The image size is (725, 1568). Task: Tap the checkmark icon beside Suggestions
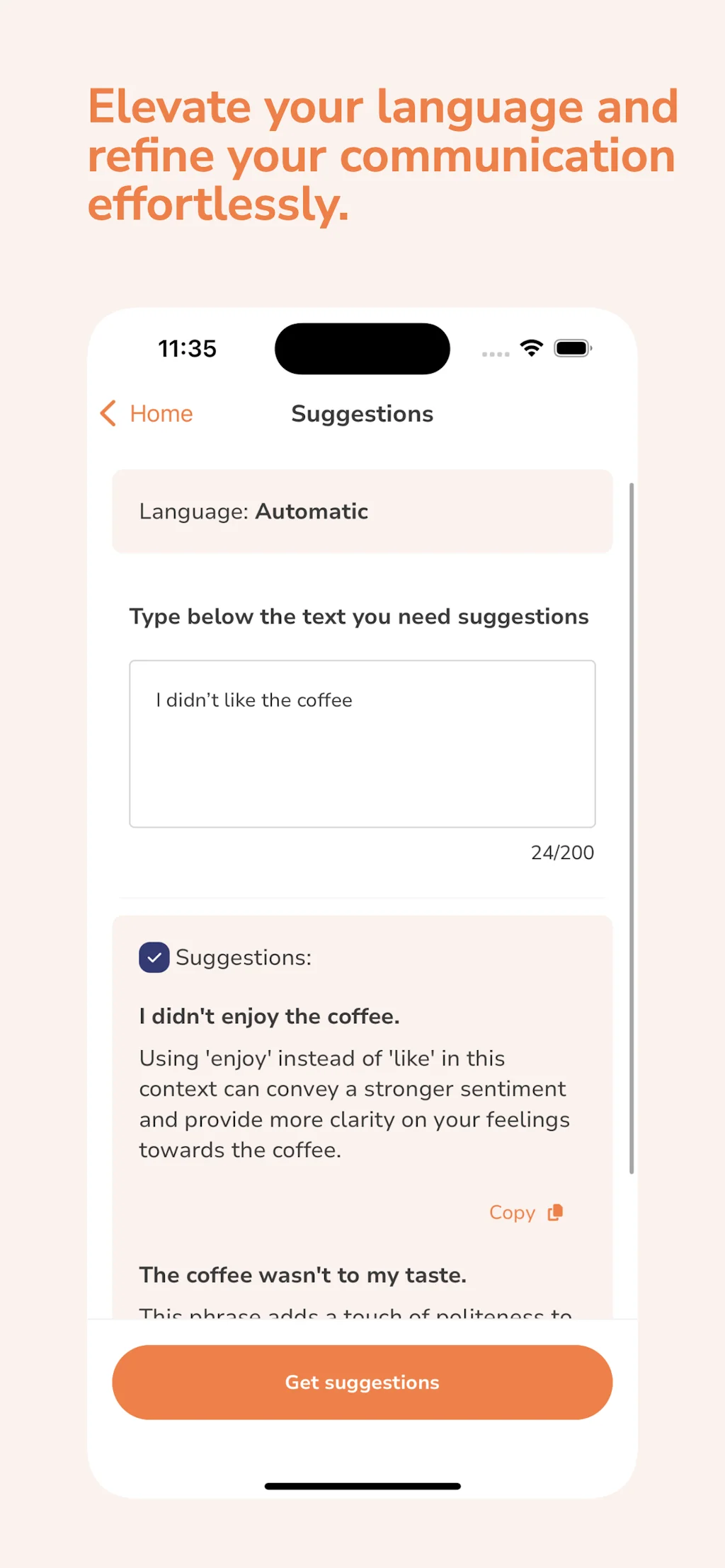coord(153,958)
